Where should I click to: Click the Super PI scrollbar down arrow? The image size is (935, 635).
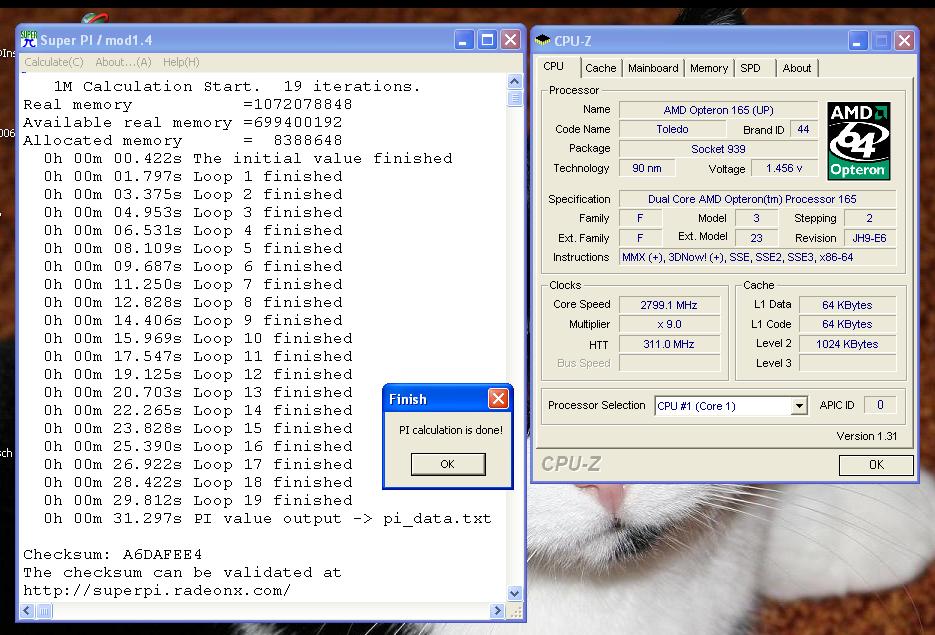[x=515, y=593]
